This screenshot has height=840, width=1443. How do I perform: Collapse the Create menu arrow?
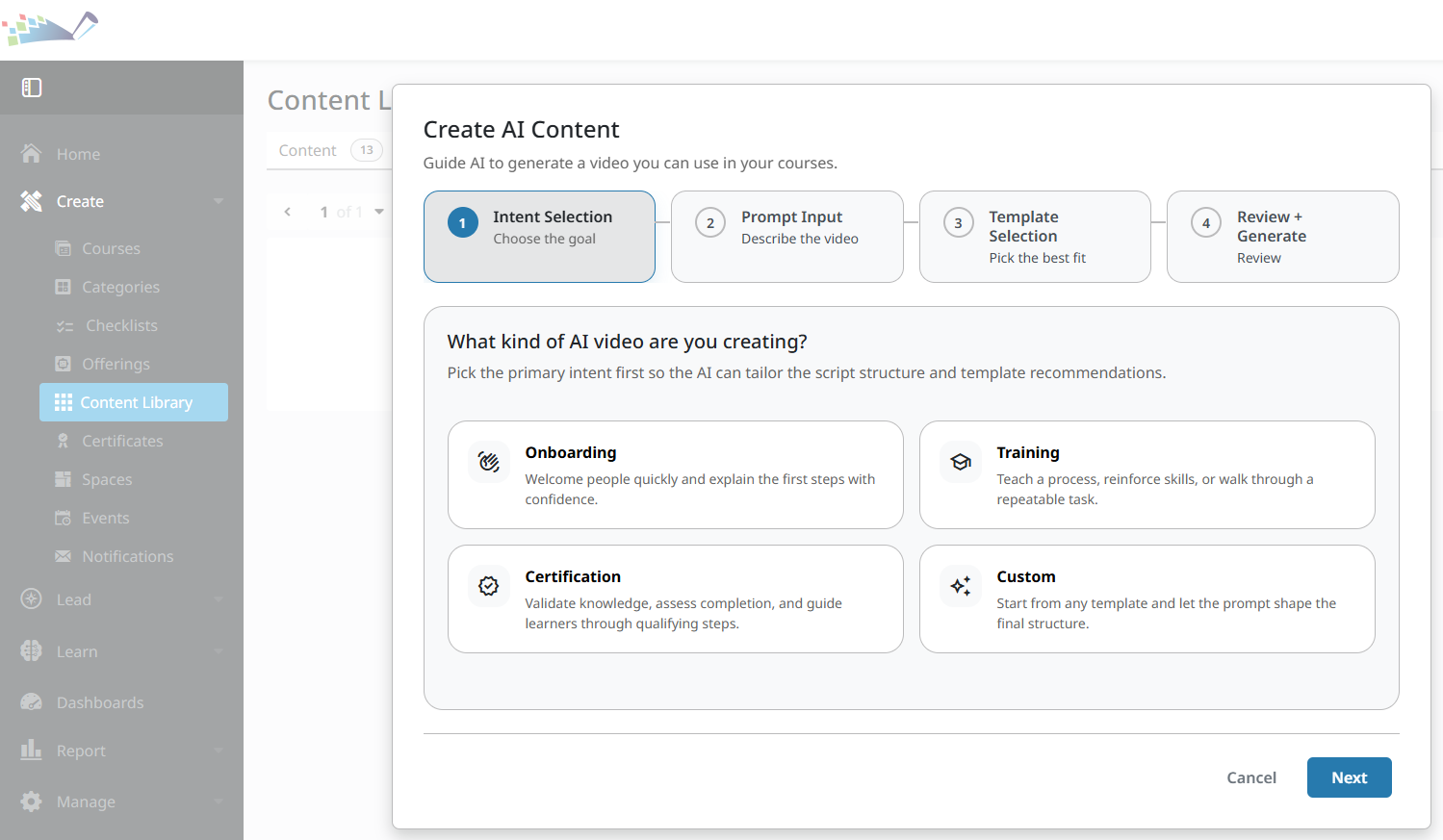coord(219,201)
